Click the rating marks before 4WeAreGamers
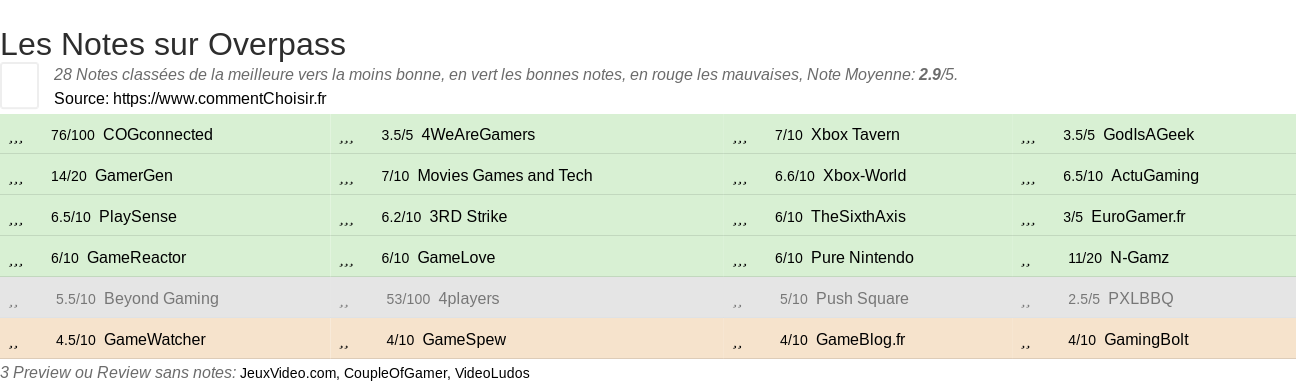This screenshot has width=1296, height=384. click(347, 138)
